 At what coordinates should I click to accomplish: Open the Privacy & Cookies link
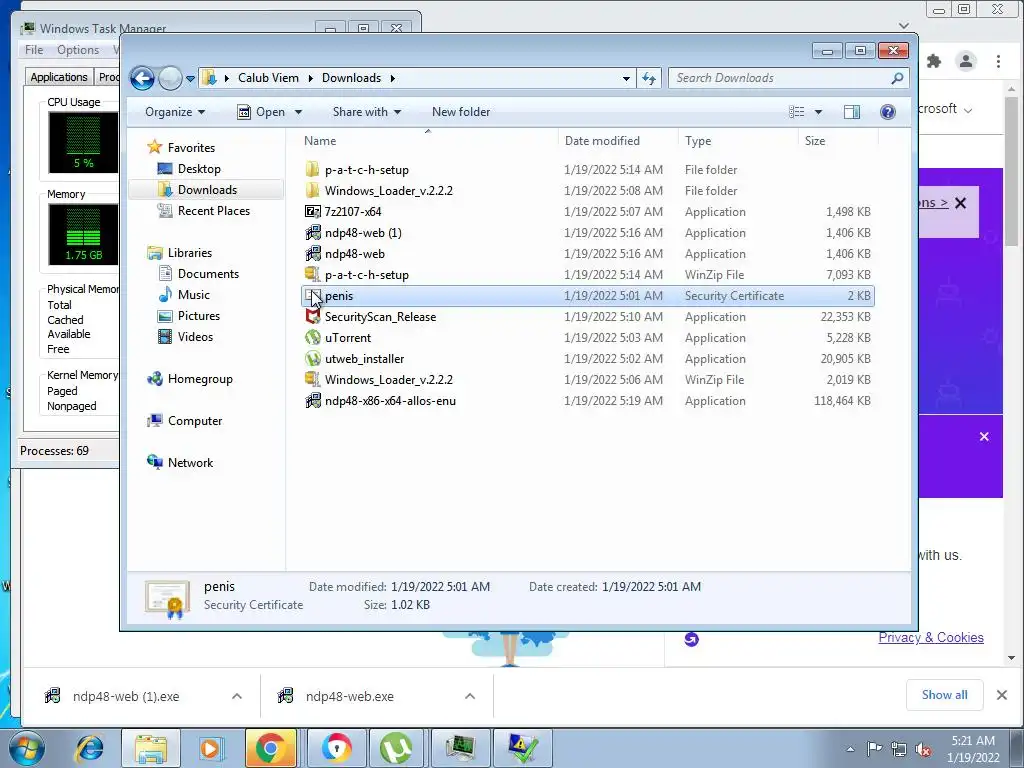point(931,637)
